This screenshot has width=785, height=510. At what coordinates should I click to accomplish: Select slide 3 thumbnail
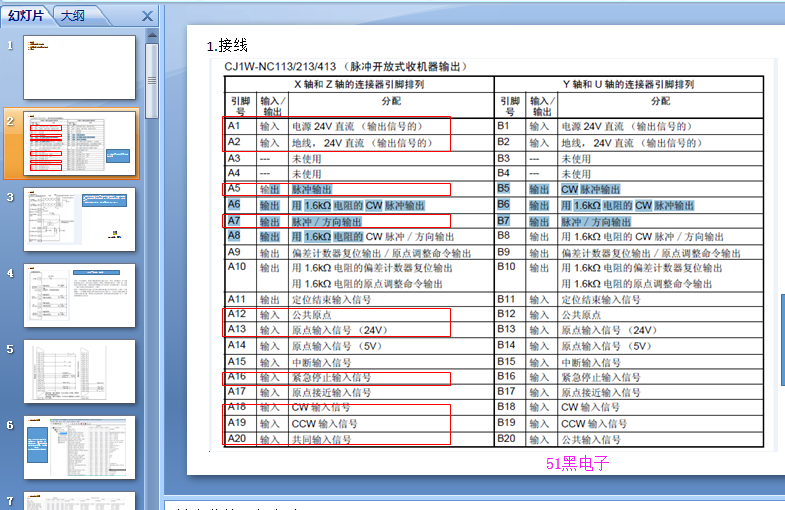coord(79,219)
